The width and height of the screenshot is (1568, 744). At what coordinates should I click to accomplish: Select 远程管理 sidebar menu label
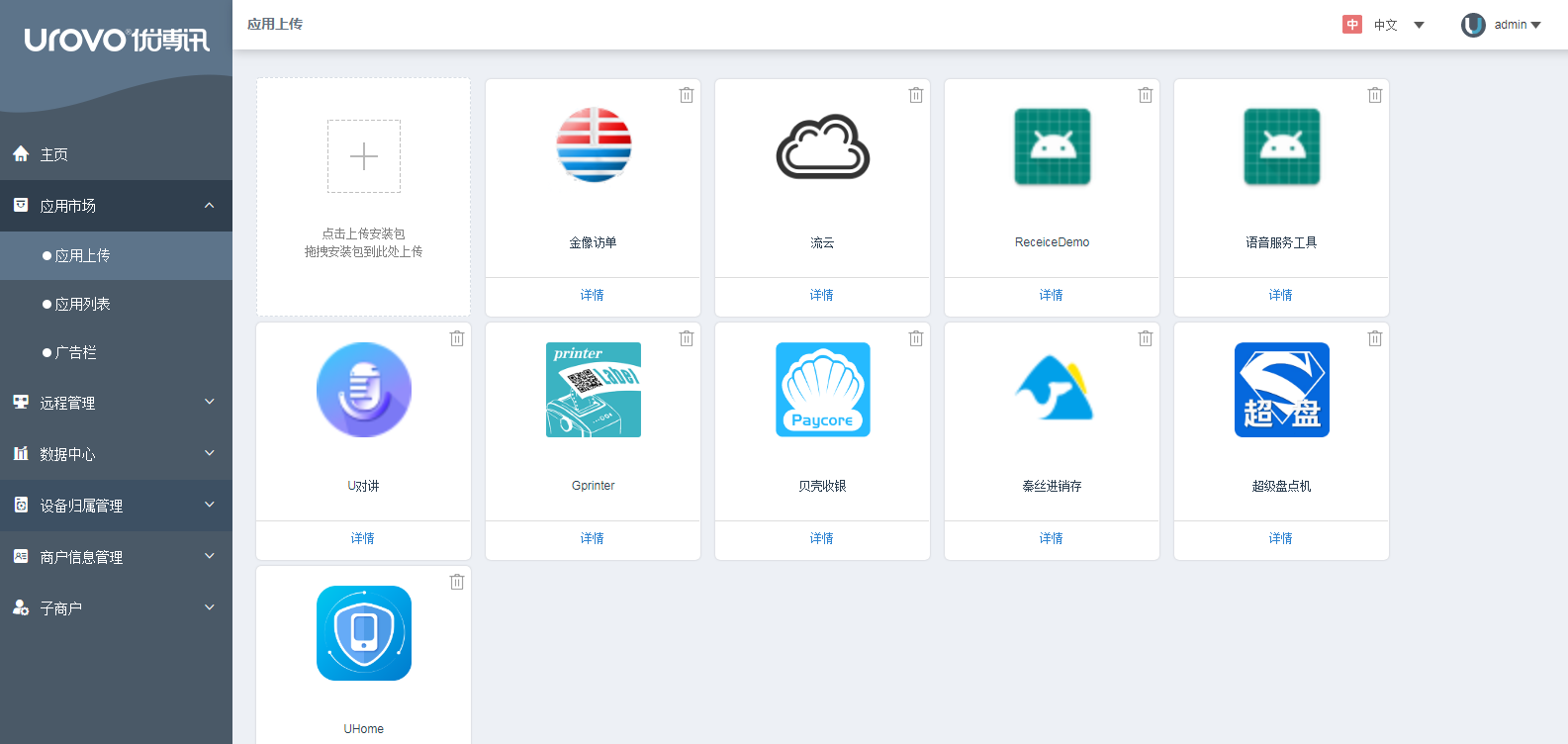(67, 403)
